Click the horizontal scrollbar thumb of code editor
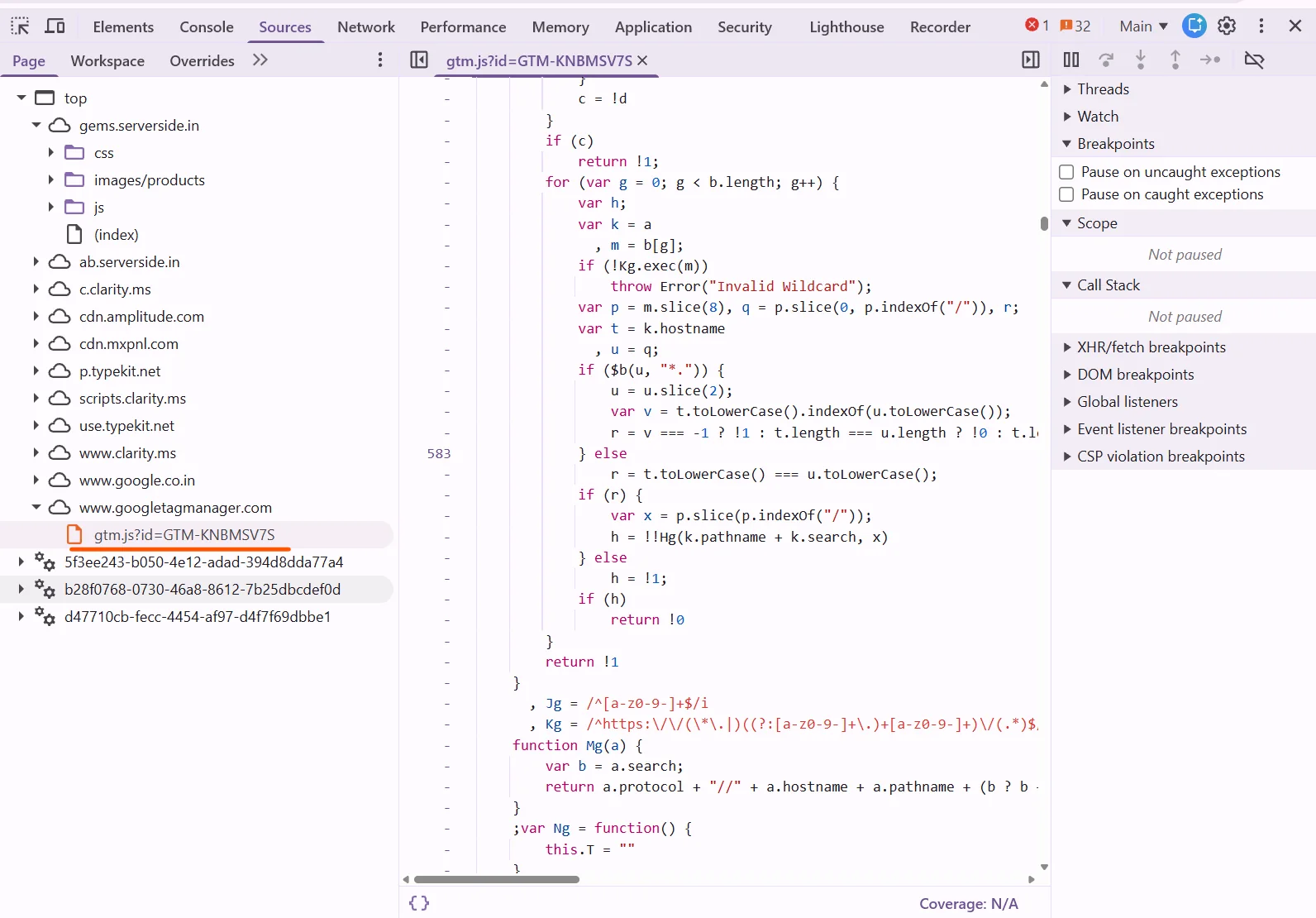Viewport: 1316px width, 918px height. (496, 879)
